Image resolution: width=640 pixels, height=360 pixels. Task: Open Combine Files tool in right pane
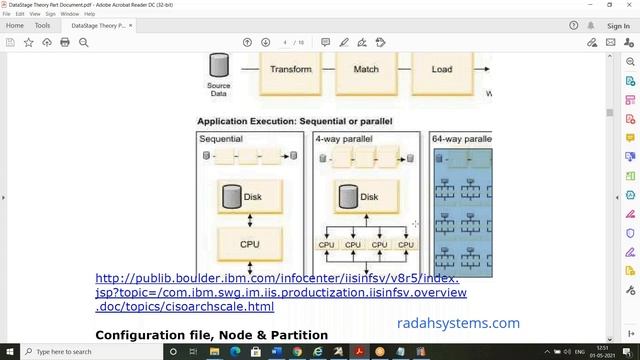(x=630, y=156)
